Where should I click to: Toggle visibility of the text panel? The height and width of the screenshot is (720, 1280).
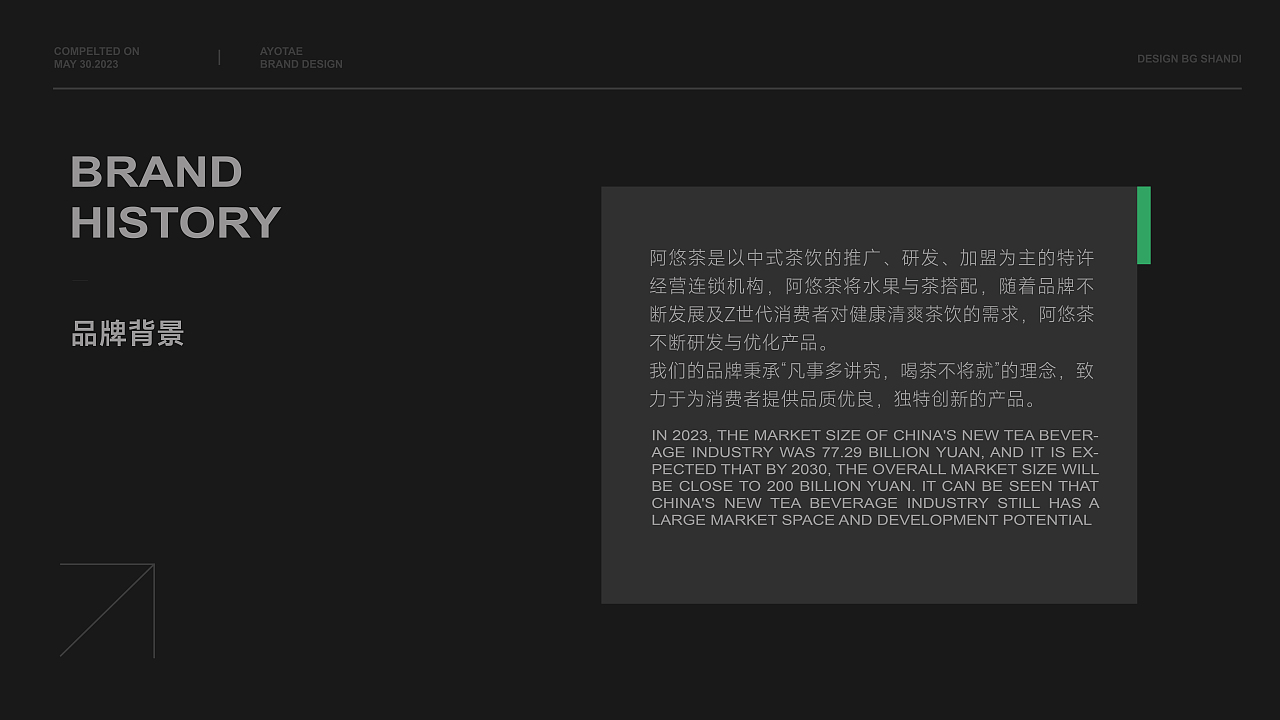coord(868,395)
